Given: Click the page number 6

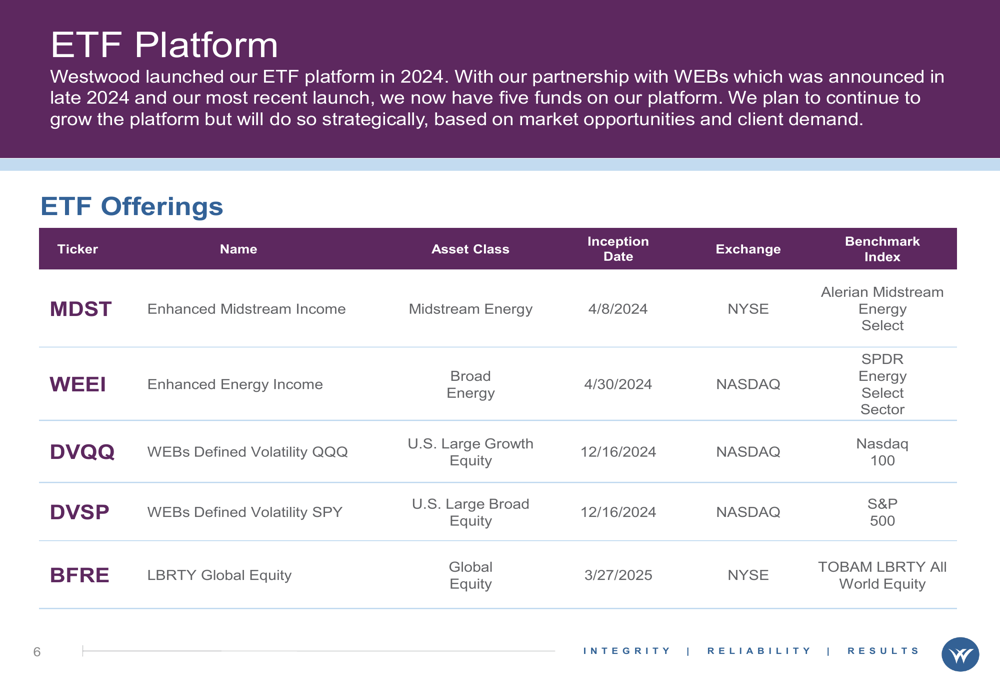Looking at the screenshot, I should pos(36,652).
